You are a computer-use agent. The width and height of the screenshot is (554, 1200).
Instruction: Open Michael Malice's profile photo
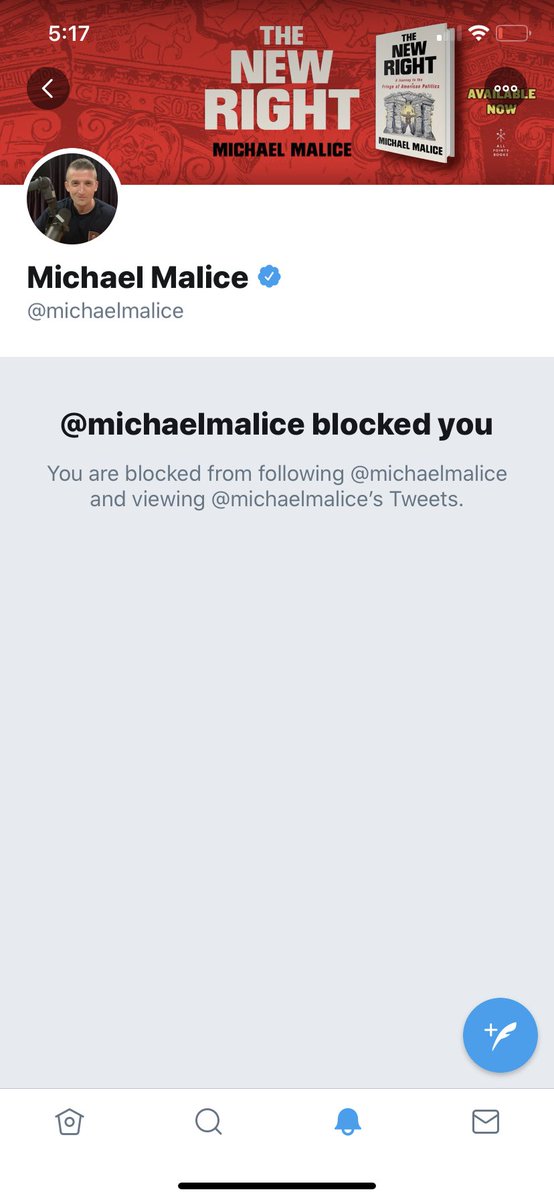point(72,198)
